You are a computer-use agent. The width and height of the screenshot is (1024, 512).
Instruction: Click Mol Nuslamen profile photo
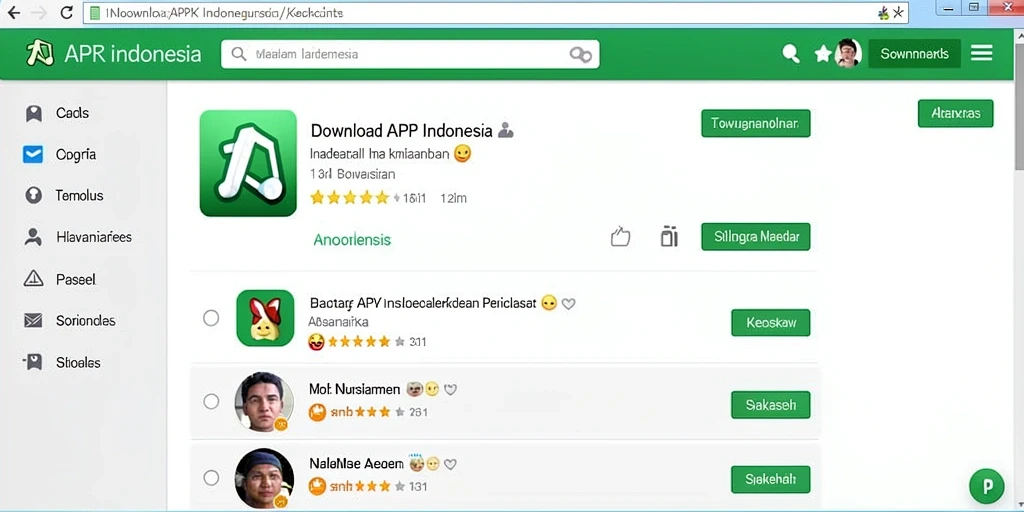coord(264,402)
